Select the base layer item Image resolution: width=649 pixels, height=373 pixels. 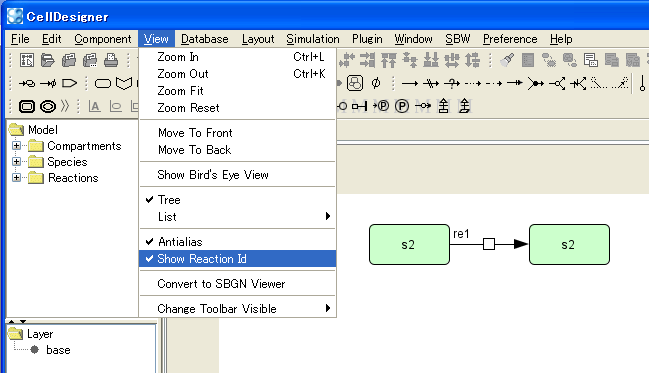(x=58, y=350)
